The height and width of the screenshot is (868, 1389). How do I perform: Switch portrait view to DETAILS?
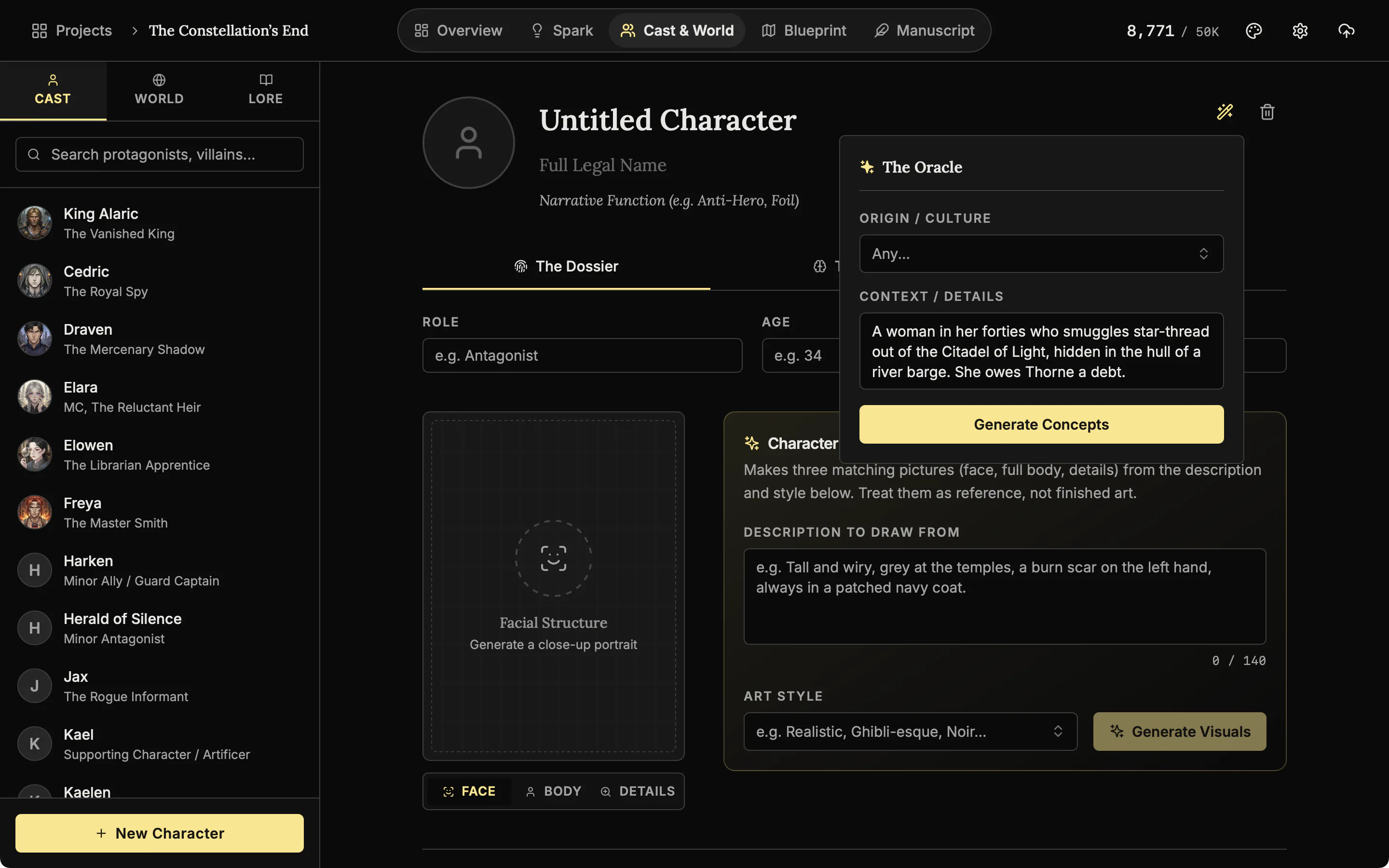click(x=637, y=791)
